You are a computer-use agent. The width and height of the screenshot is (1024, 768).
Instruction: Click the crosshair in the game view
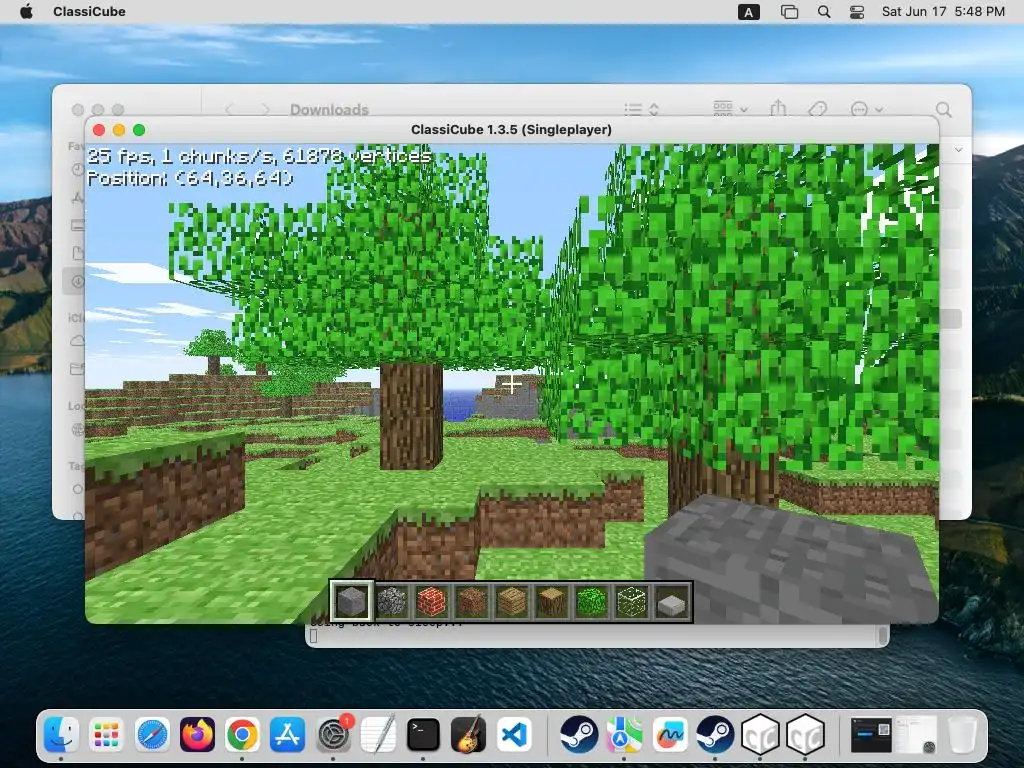tap(511, 383)
